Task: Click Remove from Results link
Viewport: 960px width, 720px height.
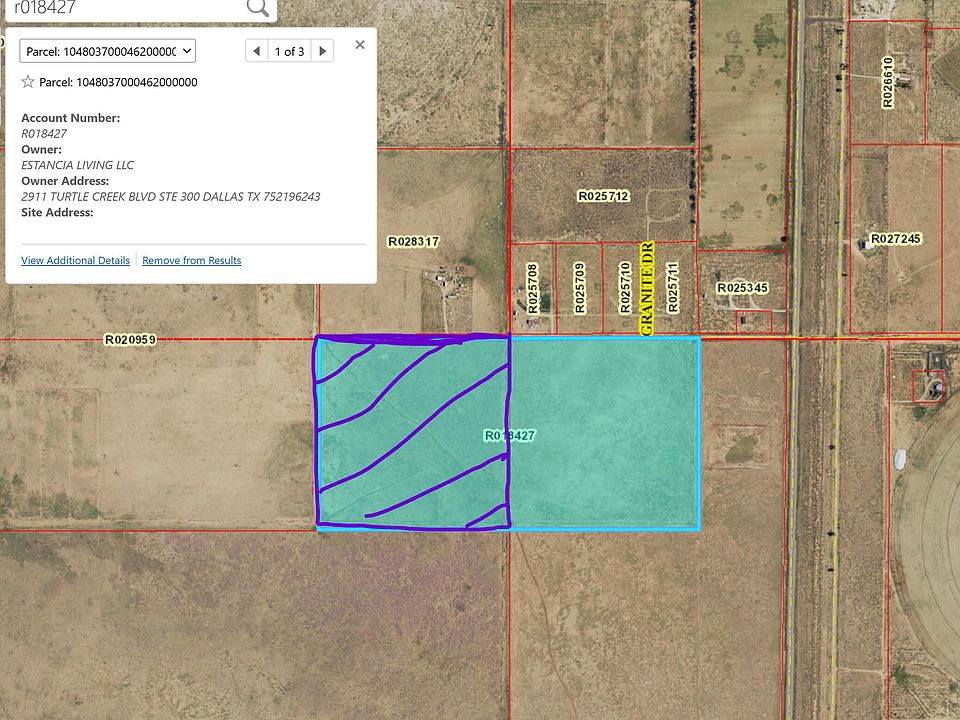Action: point(191,260)
